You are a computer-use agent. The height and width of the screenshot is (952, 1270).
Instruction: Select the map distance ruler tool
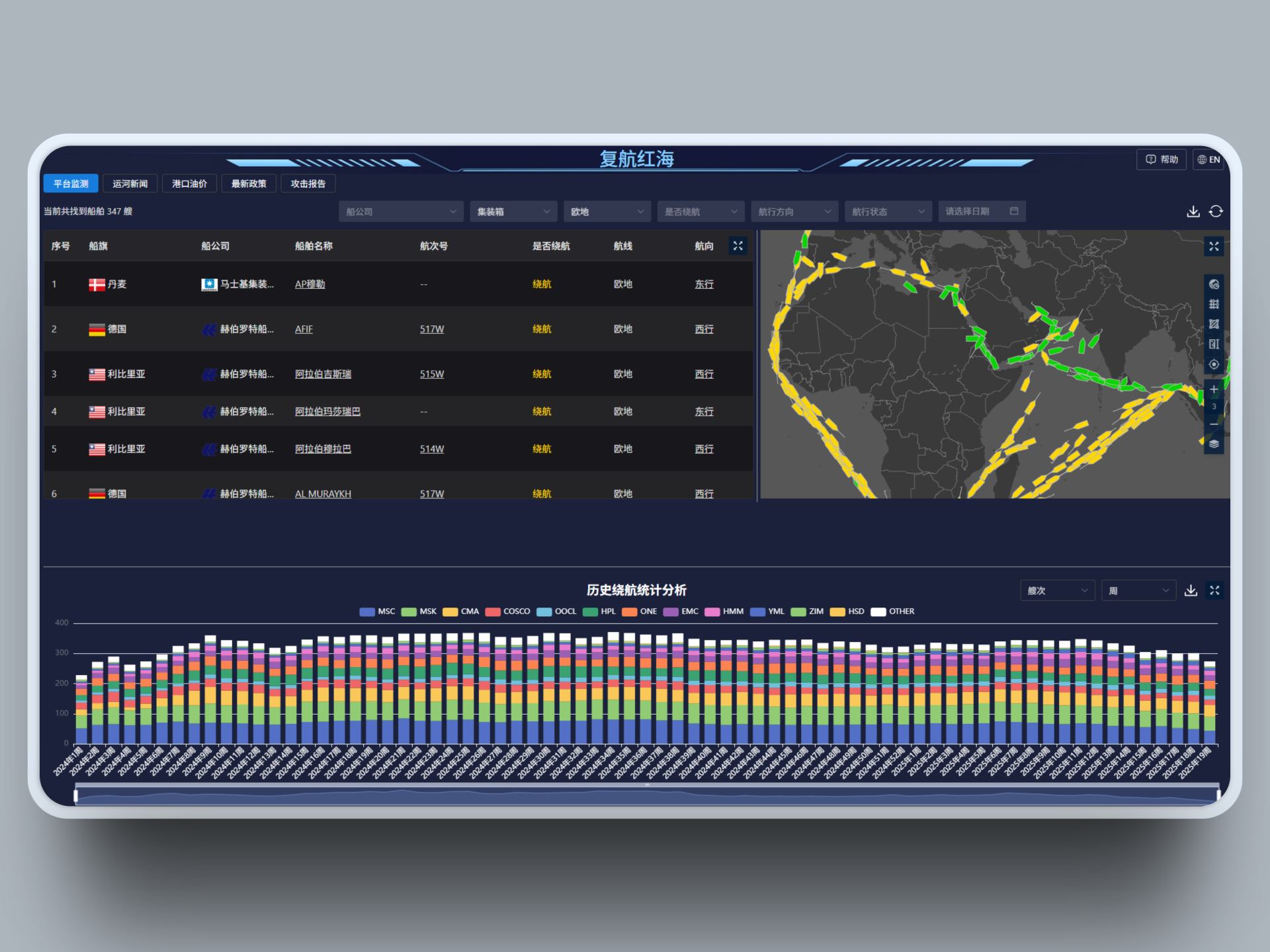click(1214, 344)
